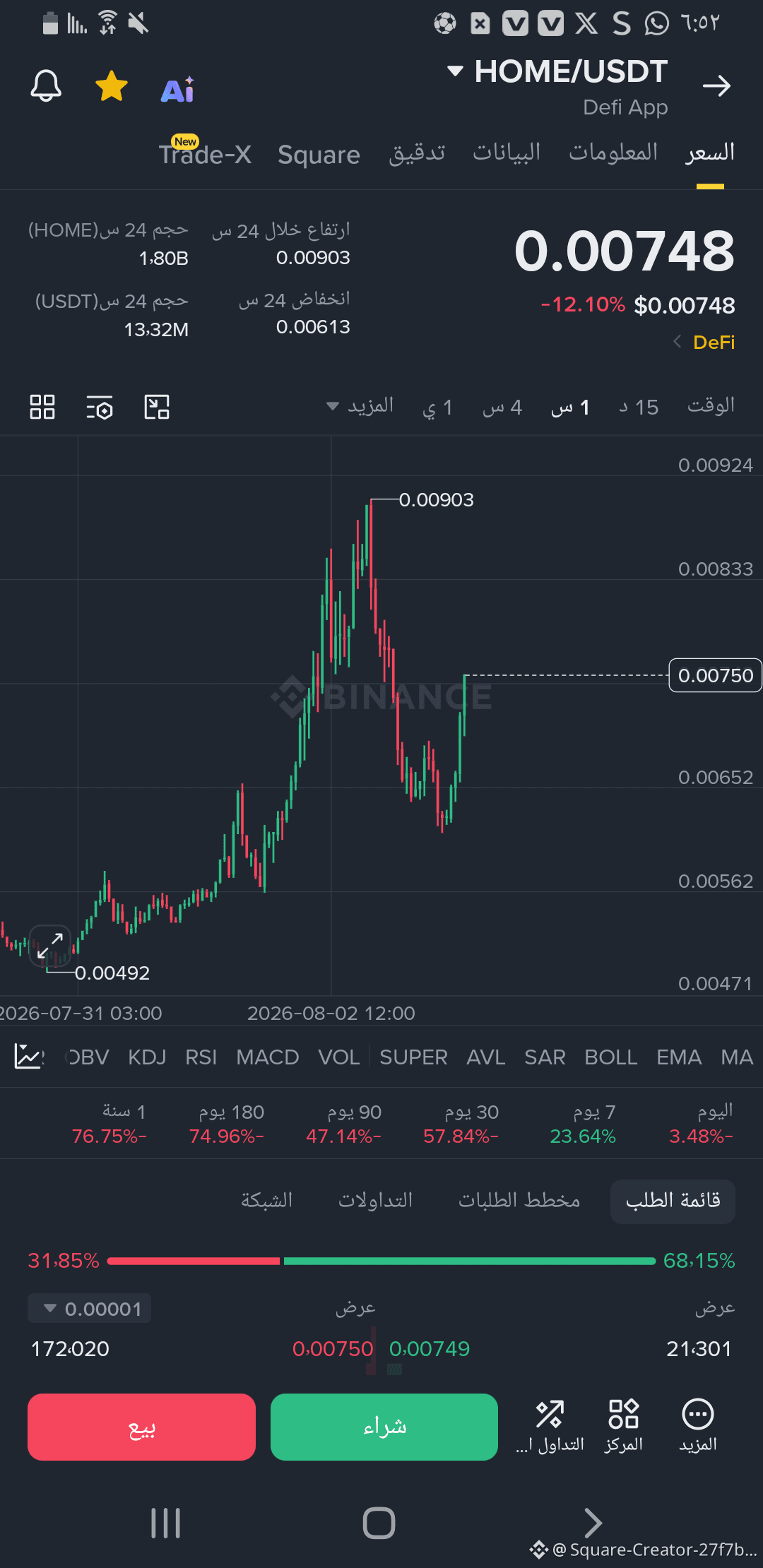Toggle the SUPER indicator

tap(413, 1057)
